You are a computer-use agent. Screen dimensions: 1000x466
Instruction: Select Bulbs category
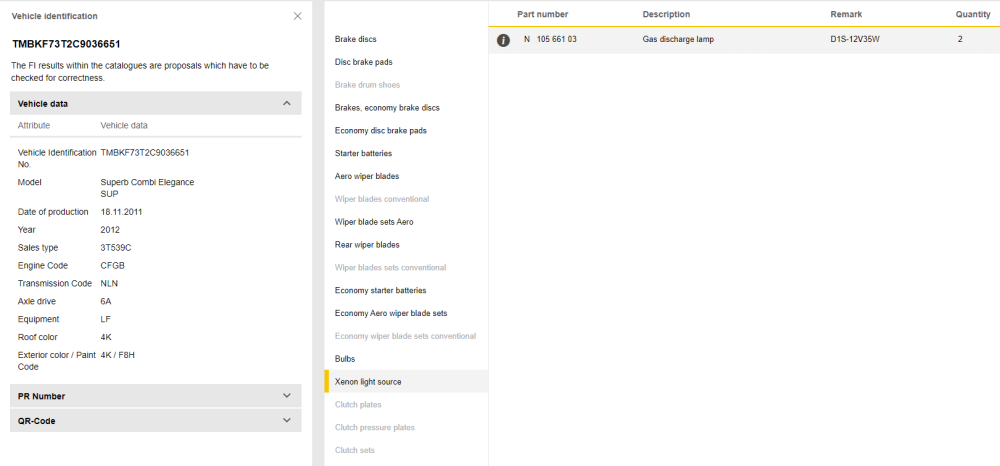pos(345,359)
